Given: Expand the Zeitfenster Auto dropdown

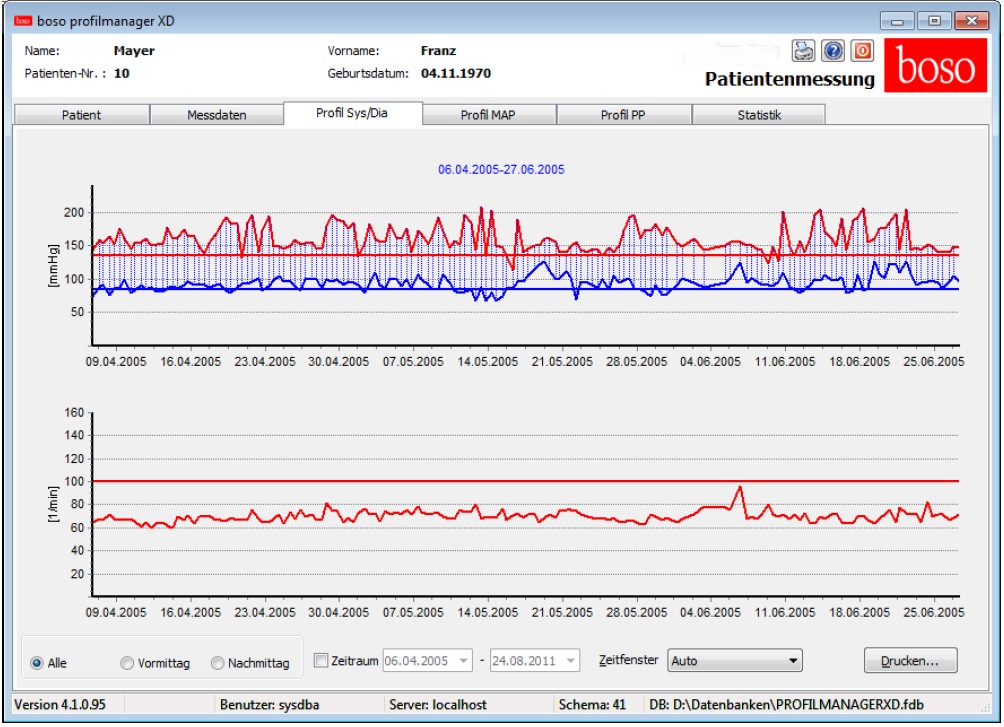Looking at the screenshot, I should point(734,661).
